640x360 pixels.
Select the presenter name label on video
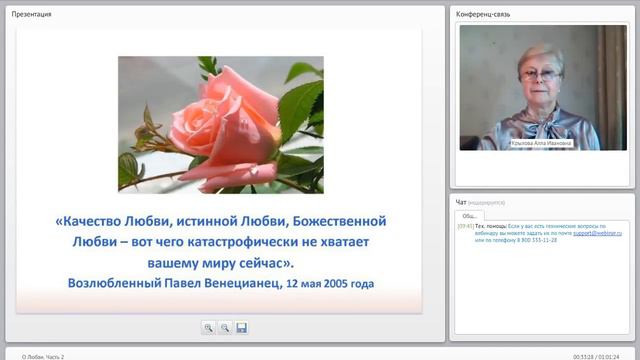pyautogui.click(x=541, y=143)
